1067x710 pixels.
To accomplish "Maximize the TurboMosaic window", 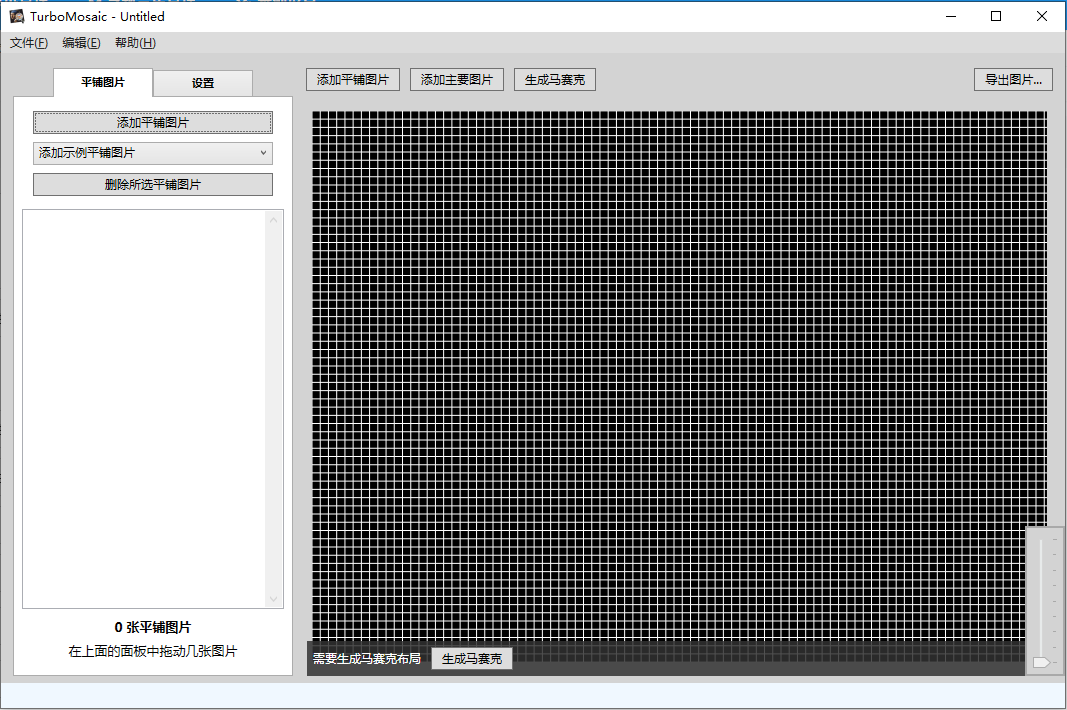I will 996,16.
